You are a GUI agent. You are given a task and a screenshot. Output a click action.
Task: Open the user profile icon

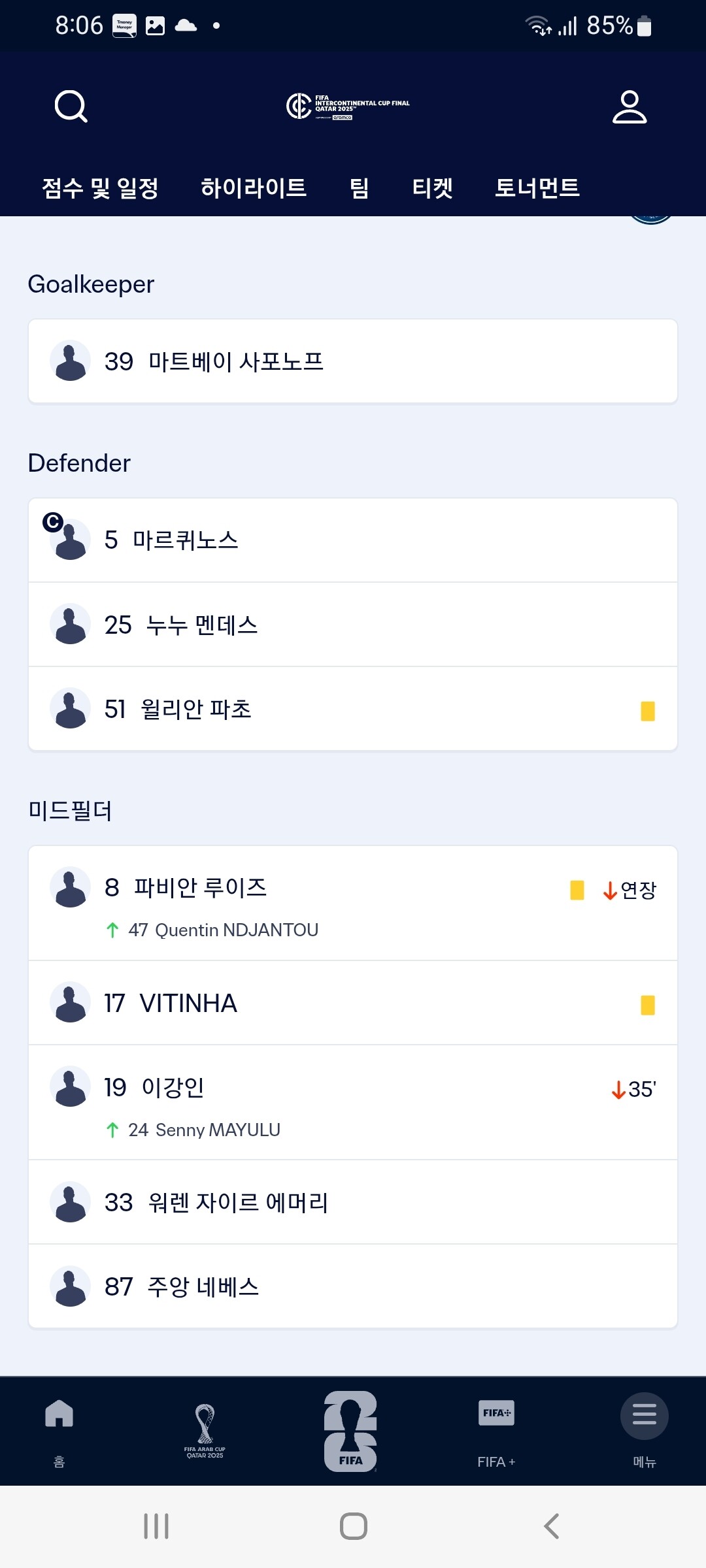pos(629,107)
